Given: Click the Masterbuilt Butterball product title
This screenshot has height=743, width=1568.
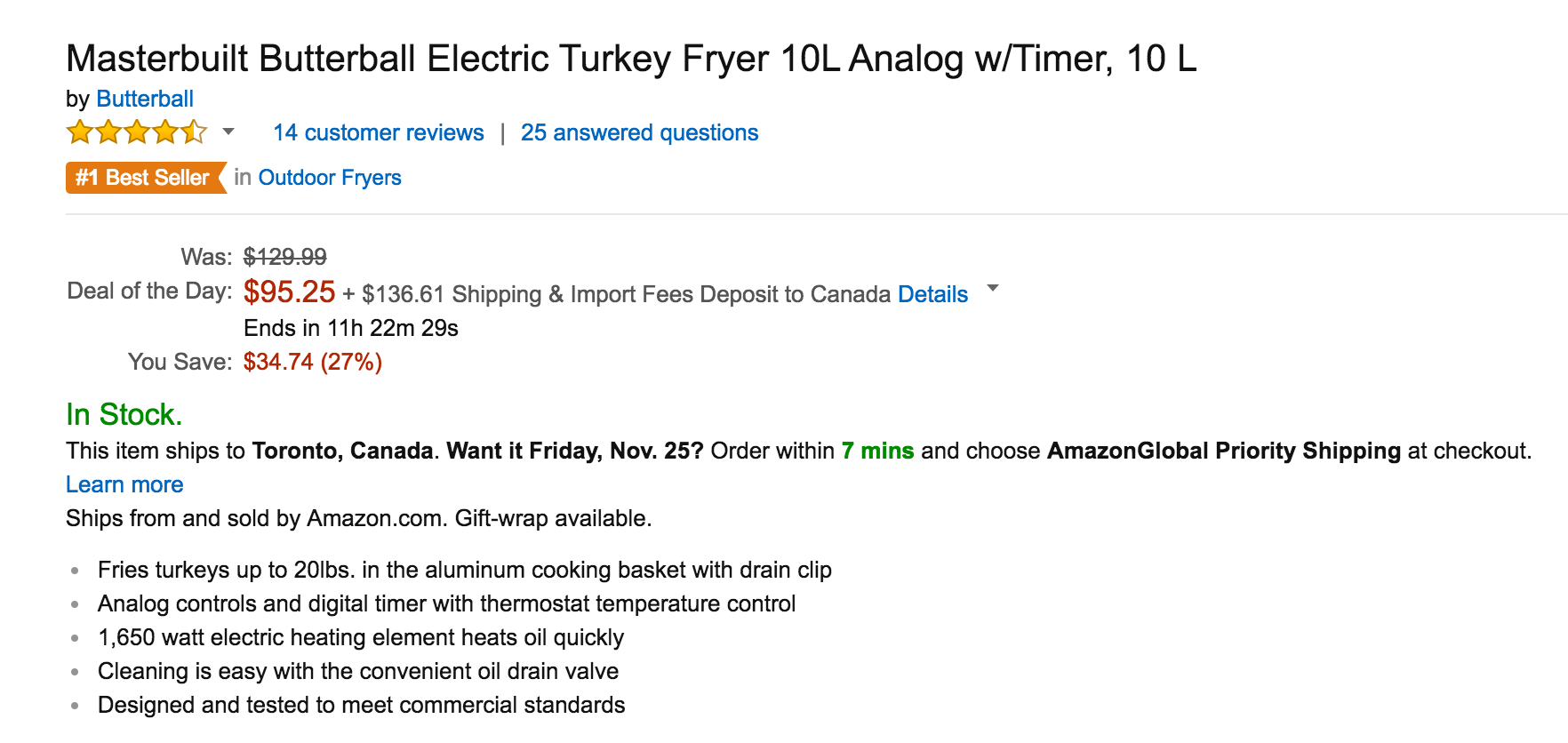Looking at the screenshot, I should 631,59.
